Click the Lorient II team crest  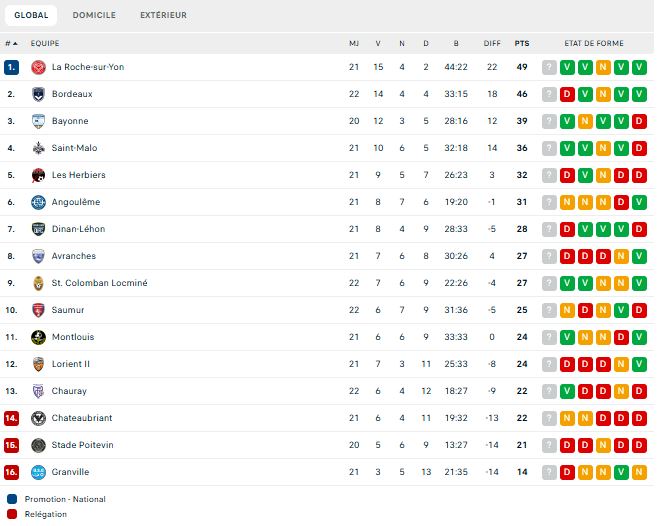tap(38, 364)
